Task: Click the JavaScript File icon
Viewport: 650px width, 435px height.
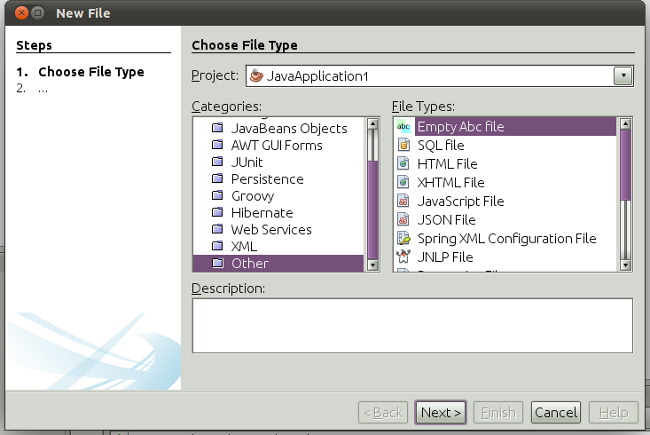Action: (x=404, y=201)
